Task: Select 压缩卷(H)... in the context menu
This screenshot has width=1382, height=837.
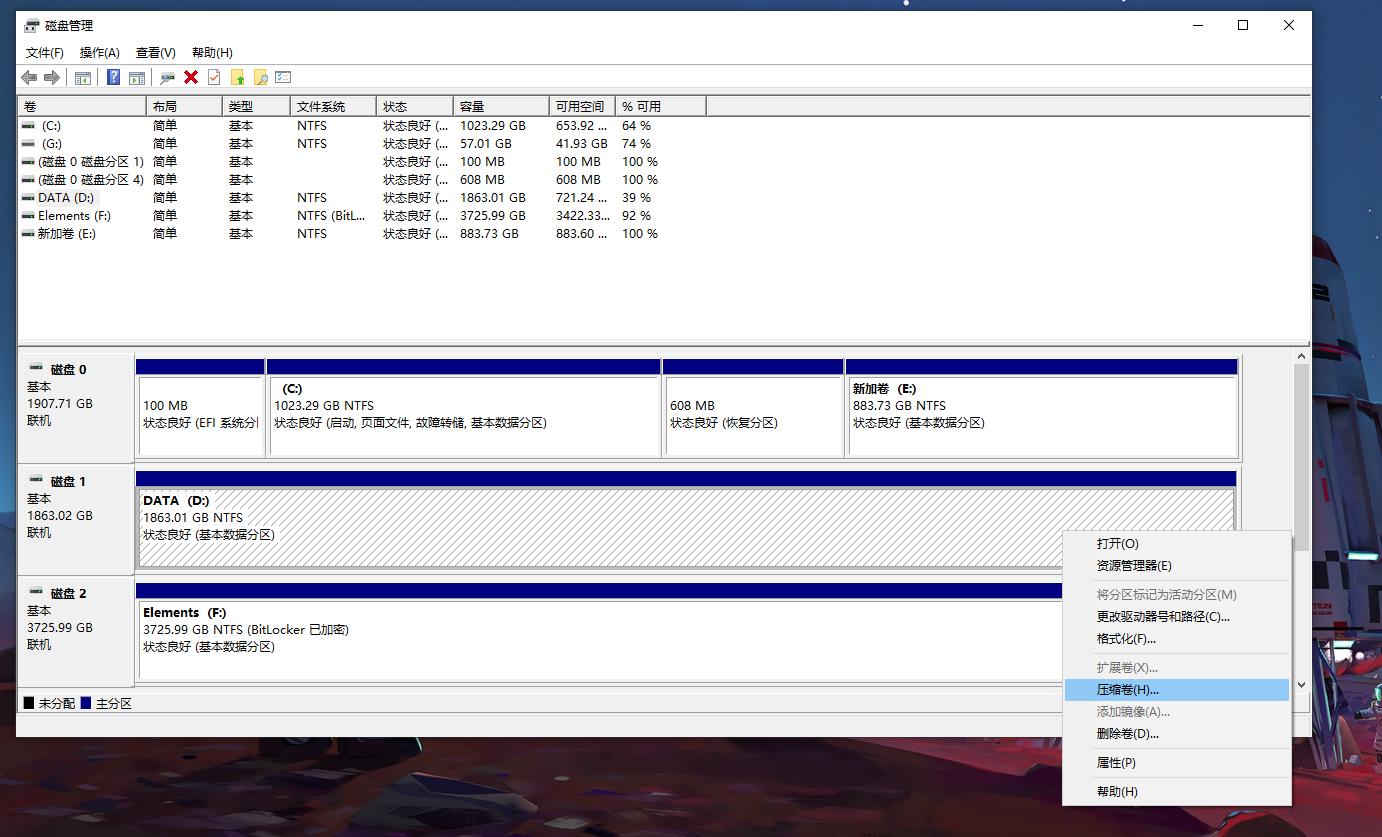Action: (x=1177, y=690)
